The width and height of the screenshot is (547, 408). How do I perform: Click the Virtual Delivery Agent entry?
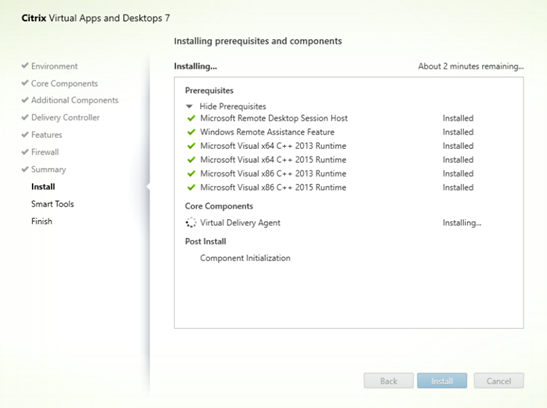[x=240, y=223]
